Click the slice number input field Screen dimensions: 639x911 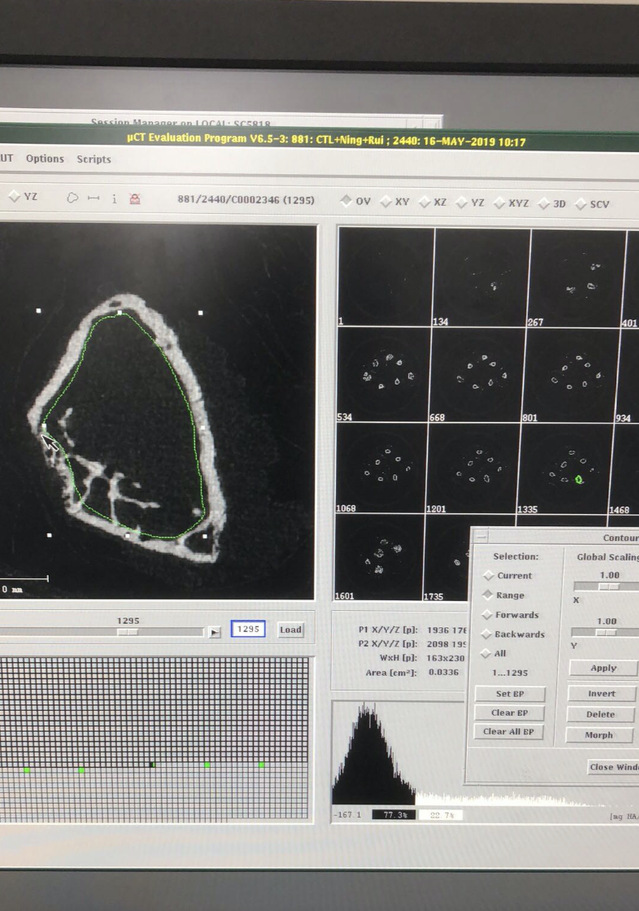click(249, 629)
